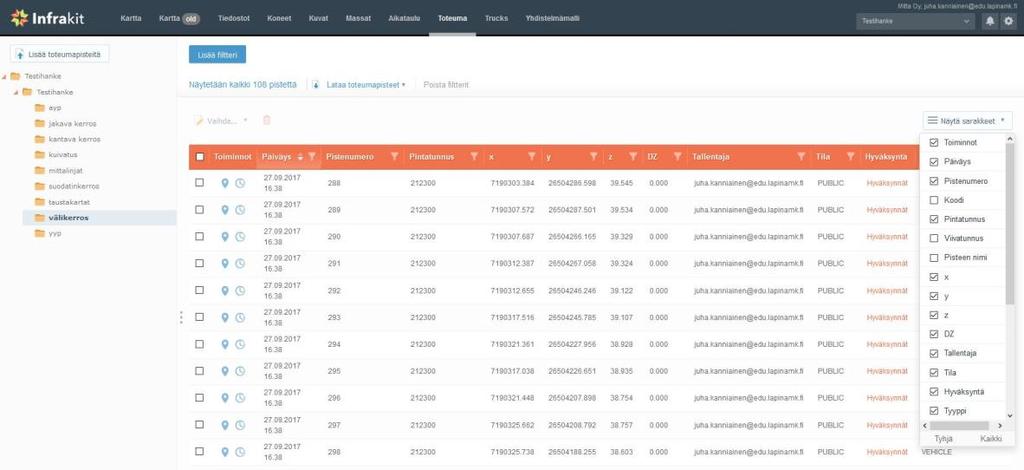Filter the Pintatunnus column
1024x470 pixels.
[x=475, y=157]
